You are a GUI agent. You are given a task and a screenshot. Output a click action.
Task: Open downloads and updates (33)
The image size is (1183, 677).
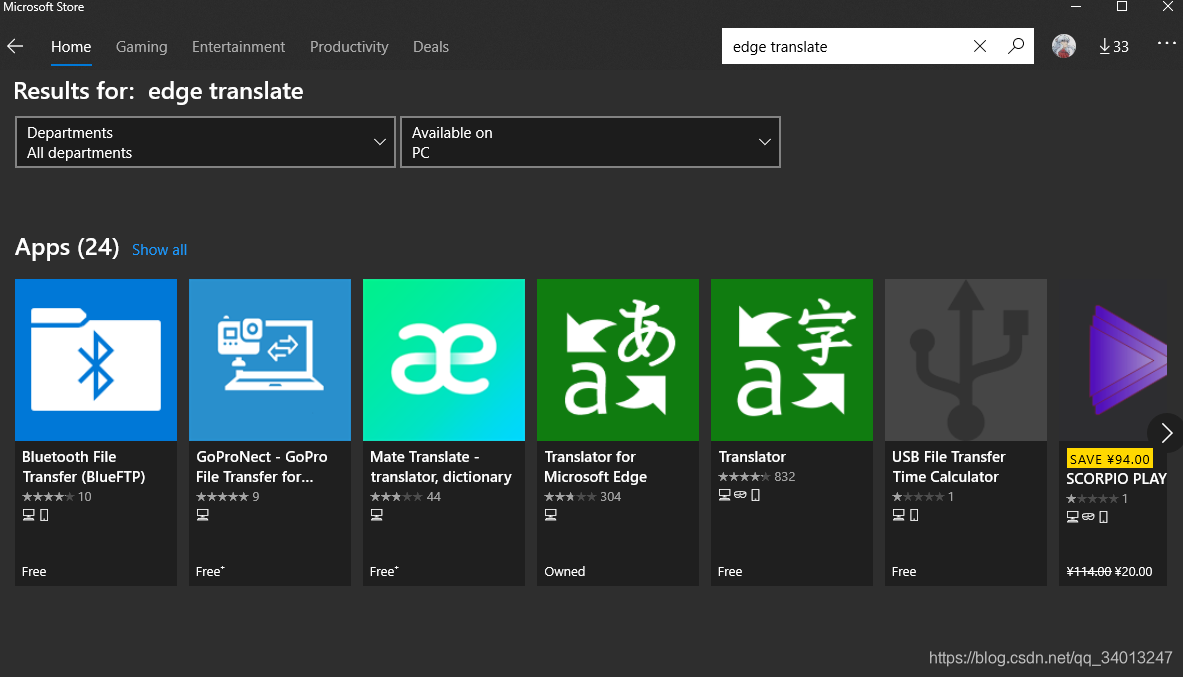[x=1114, y=47]
